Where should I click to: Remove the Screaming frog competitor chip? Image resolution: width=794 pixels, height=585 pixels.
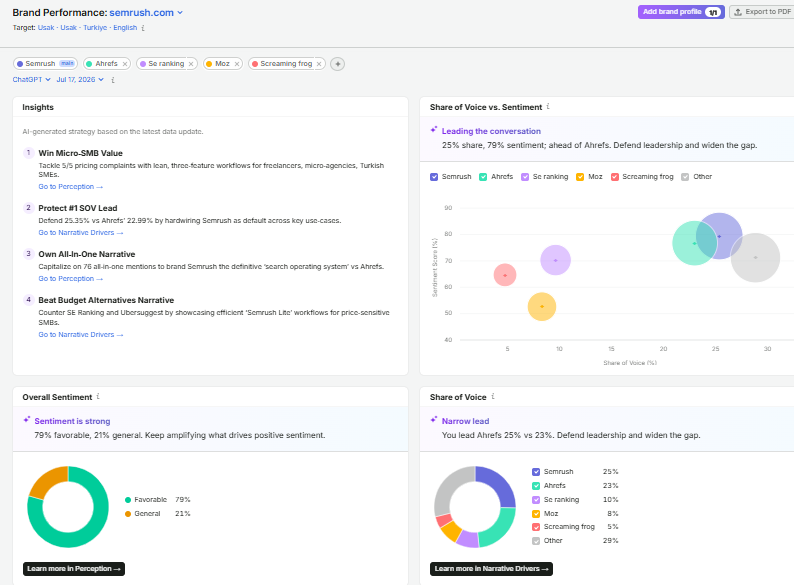pos(319,64)
